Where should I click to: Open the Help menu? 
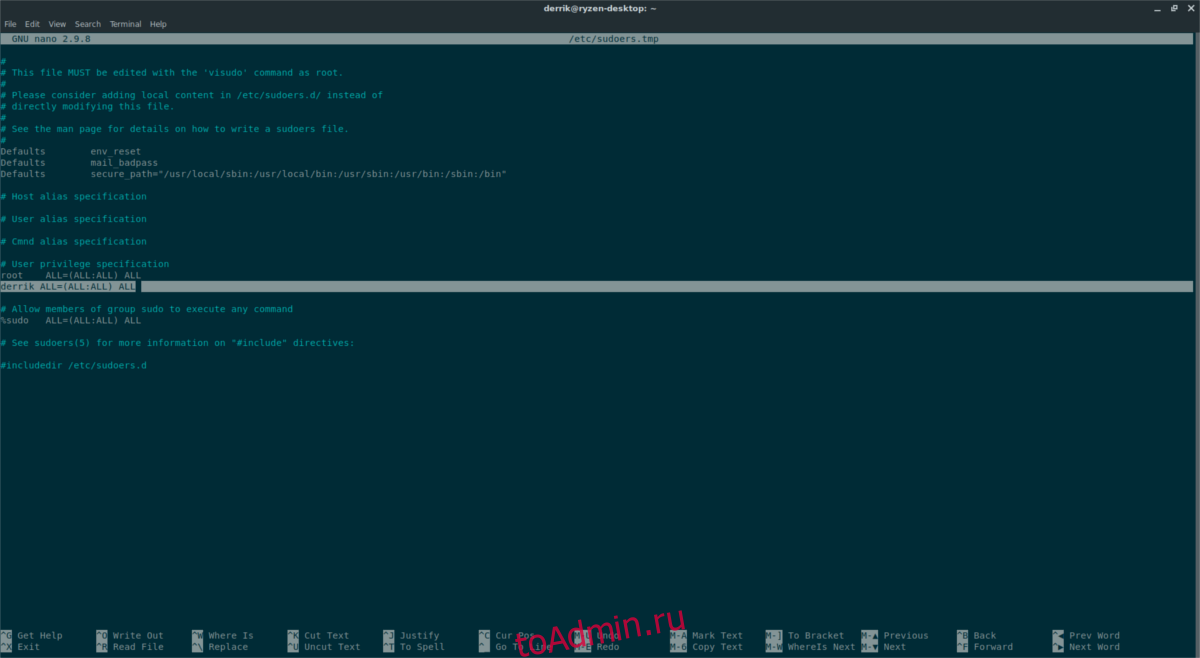pos(158,23)
